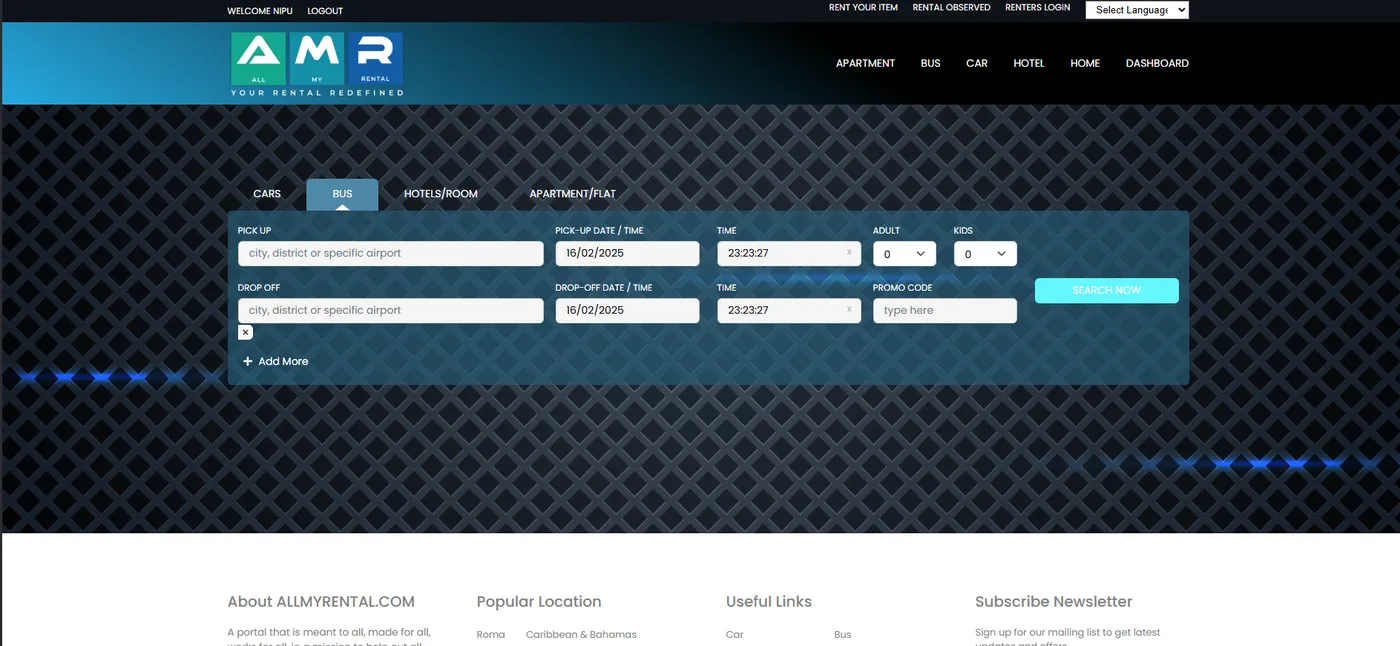Viewport: 1400px width, 646px height.
Task: Click the Subscribe Newsletter heading
Action: click(x=1054, y=602)
